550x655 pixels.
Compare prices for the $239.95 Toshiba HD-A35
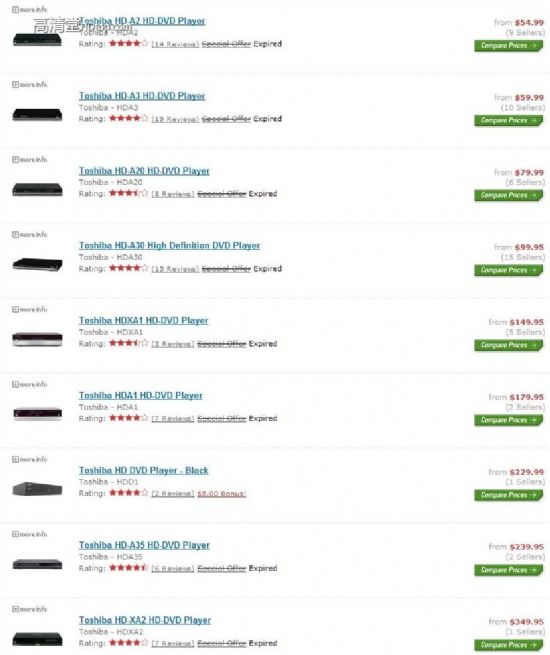click(x=508, y=570)
